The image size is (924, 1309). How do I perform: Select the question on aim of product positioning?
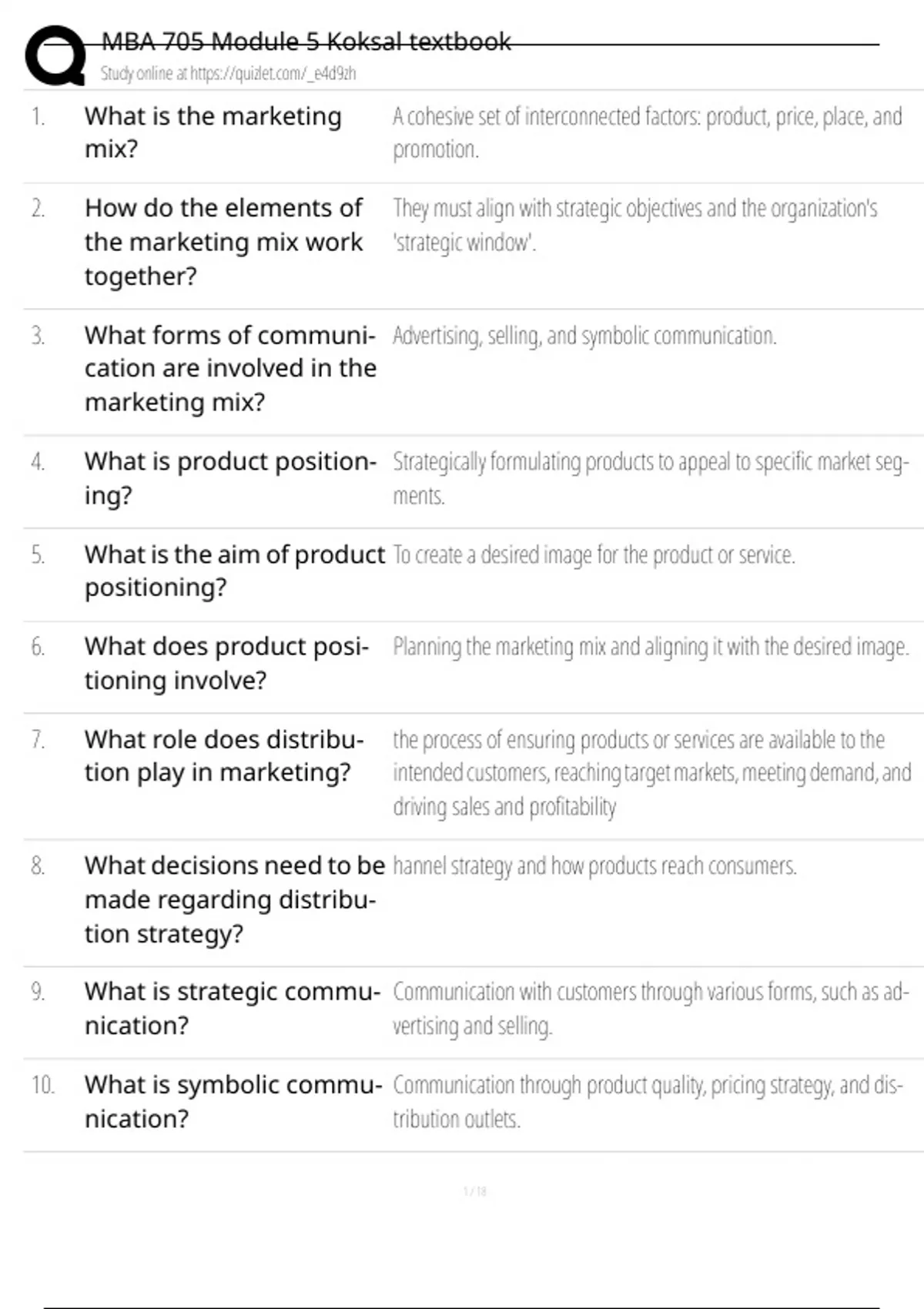tap(234, 571)
